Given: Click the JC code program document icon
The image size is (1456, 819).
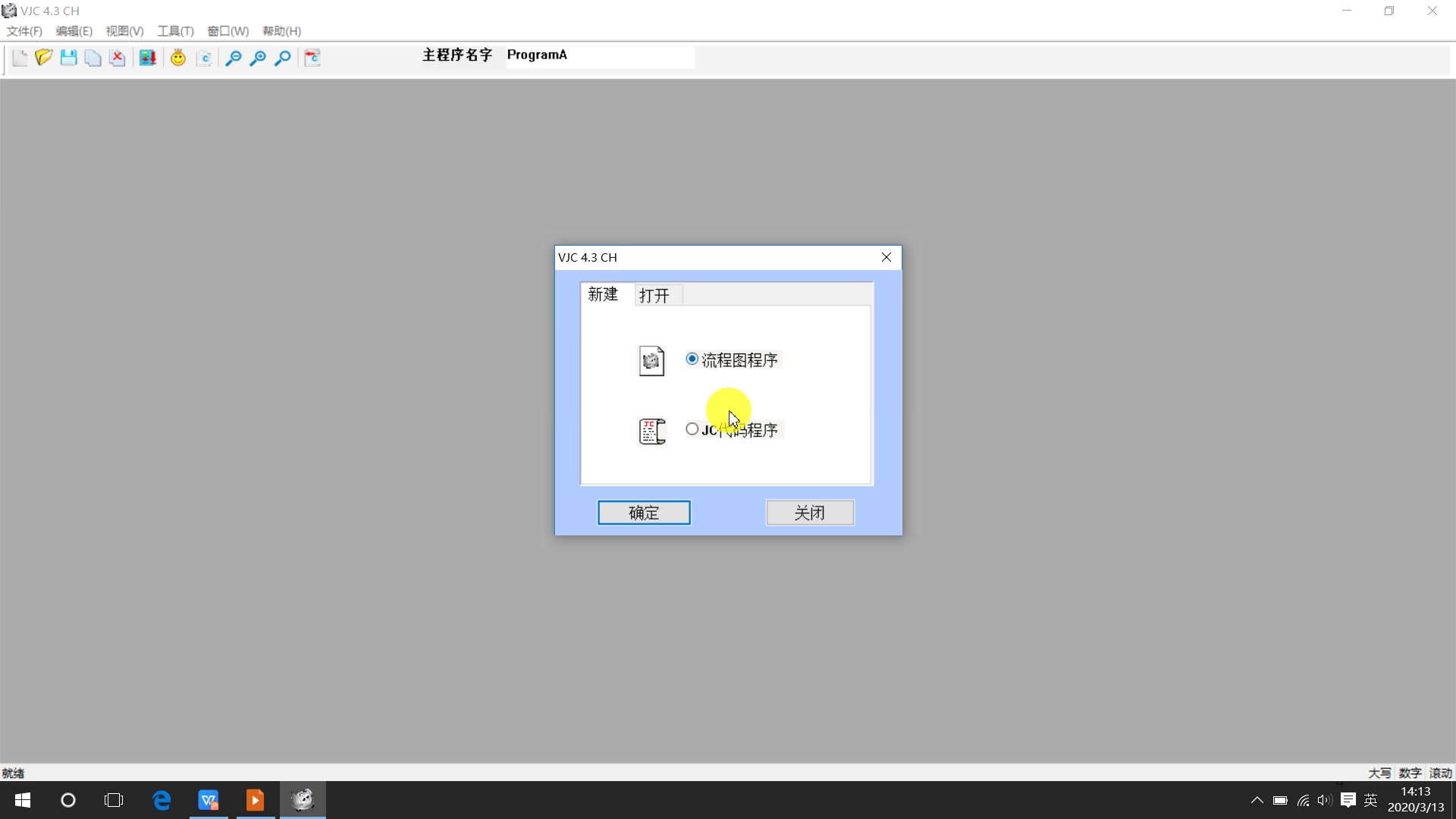Looking at the screenshot, I should [651, 431].
